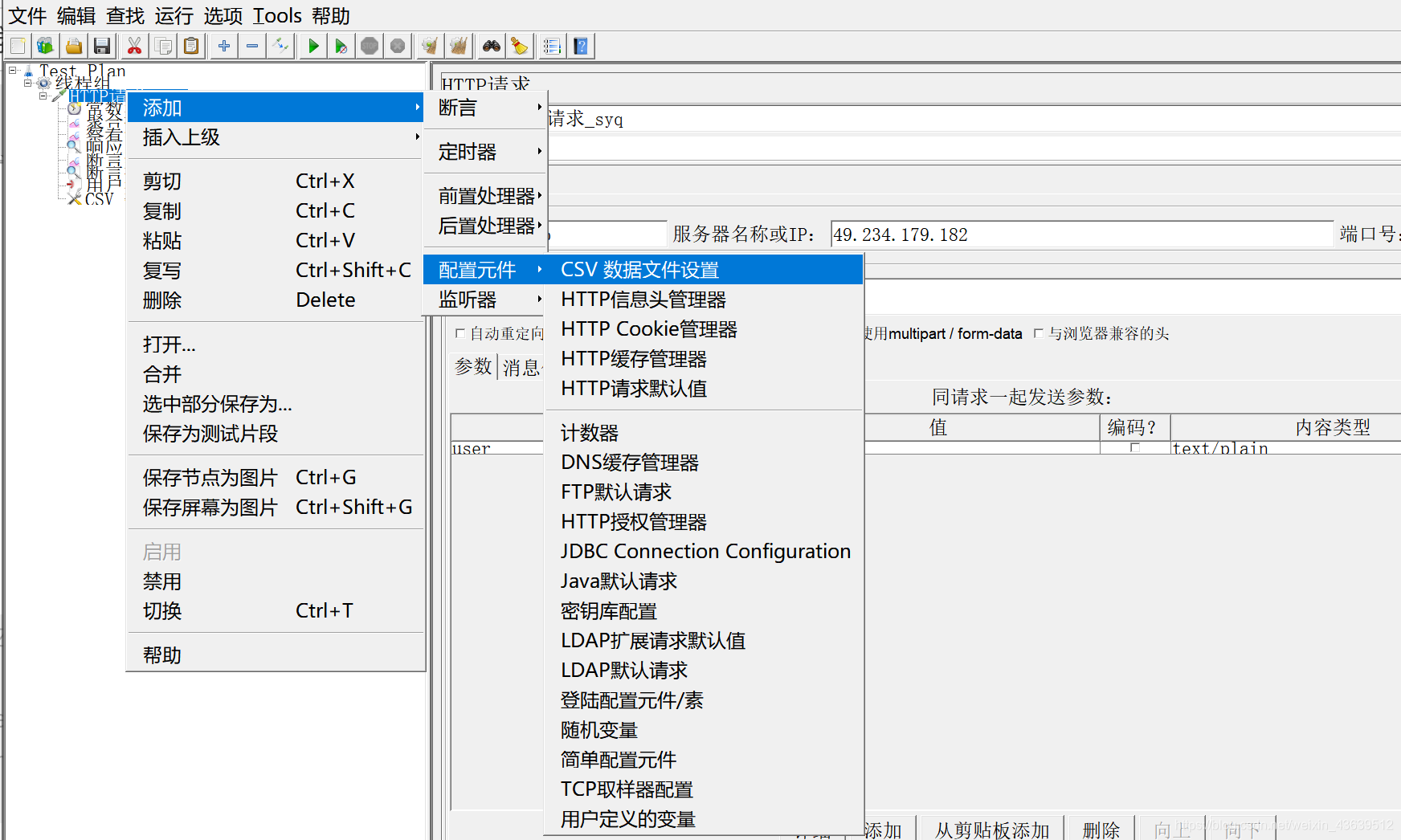Click the Clear All results icon

[x=459, y=47]
